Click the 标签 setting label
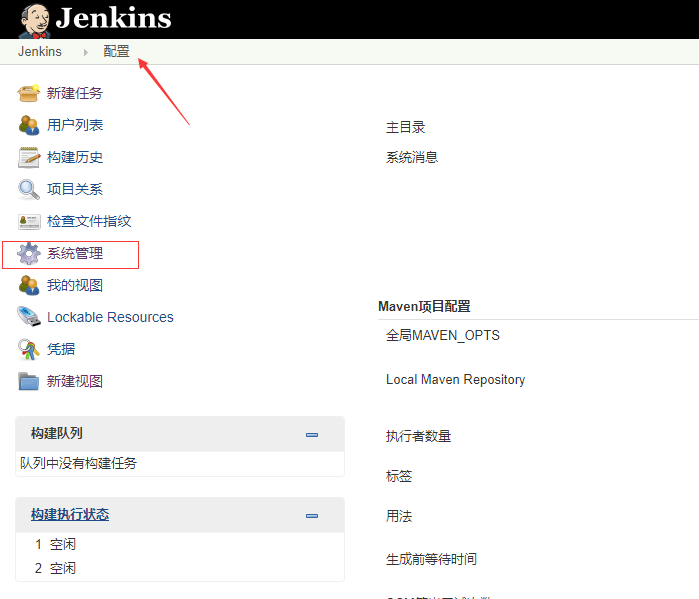Screen dimensions: 699x599 399,476
